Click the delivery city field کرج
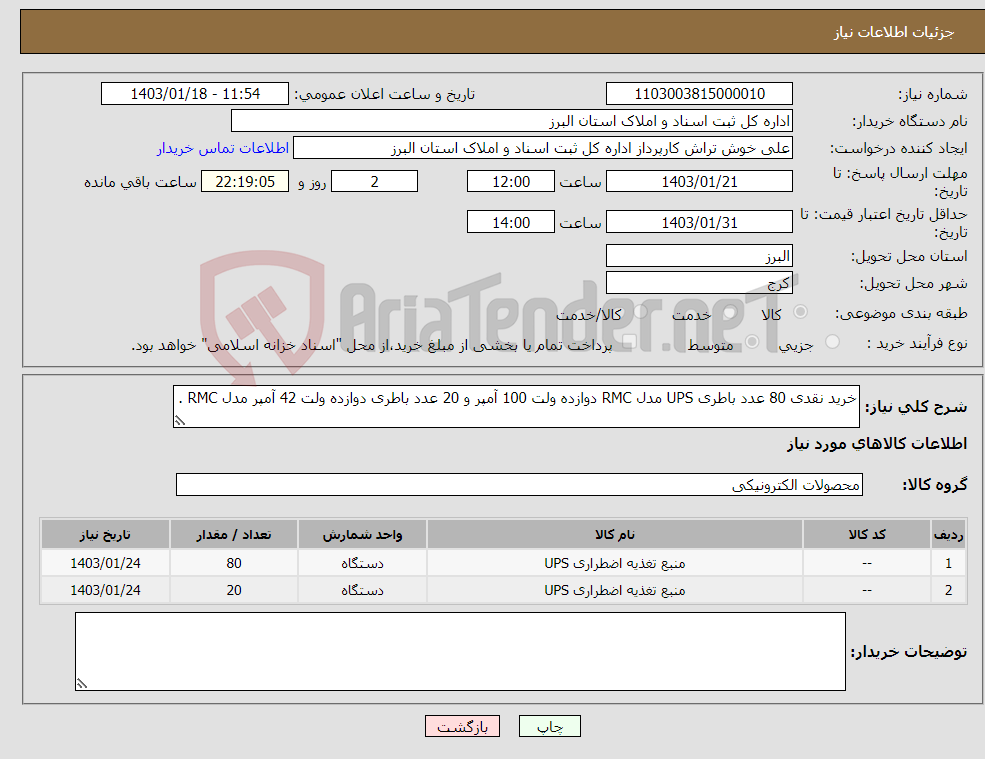This screenshot has width=985, height=759. pyautogui.click(x=699, y=283)
